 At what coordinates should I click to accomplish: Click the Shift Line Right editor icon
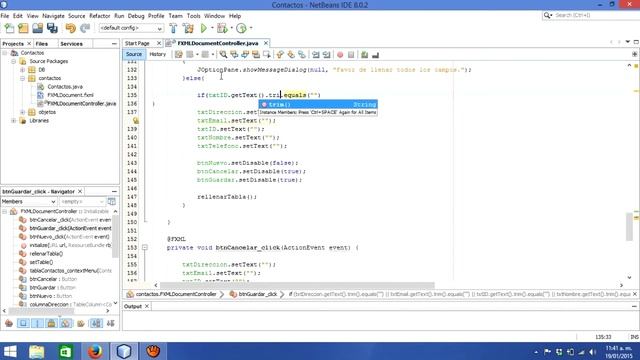pos(327,54)
